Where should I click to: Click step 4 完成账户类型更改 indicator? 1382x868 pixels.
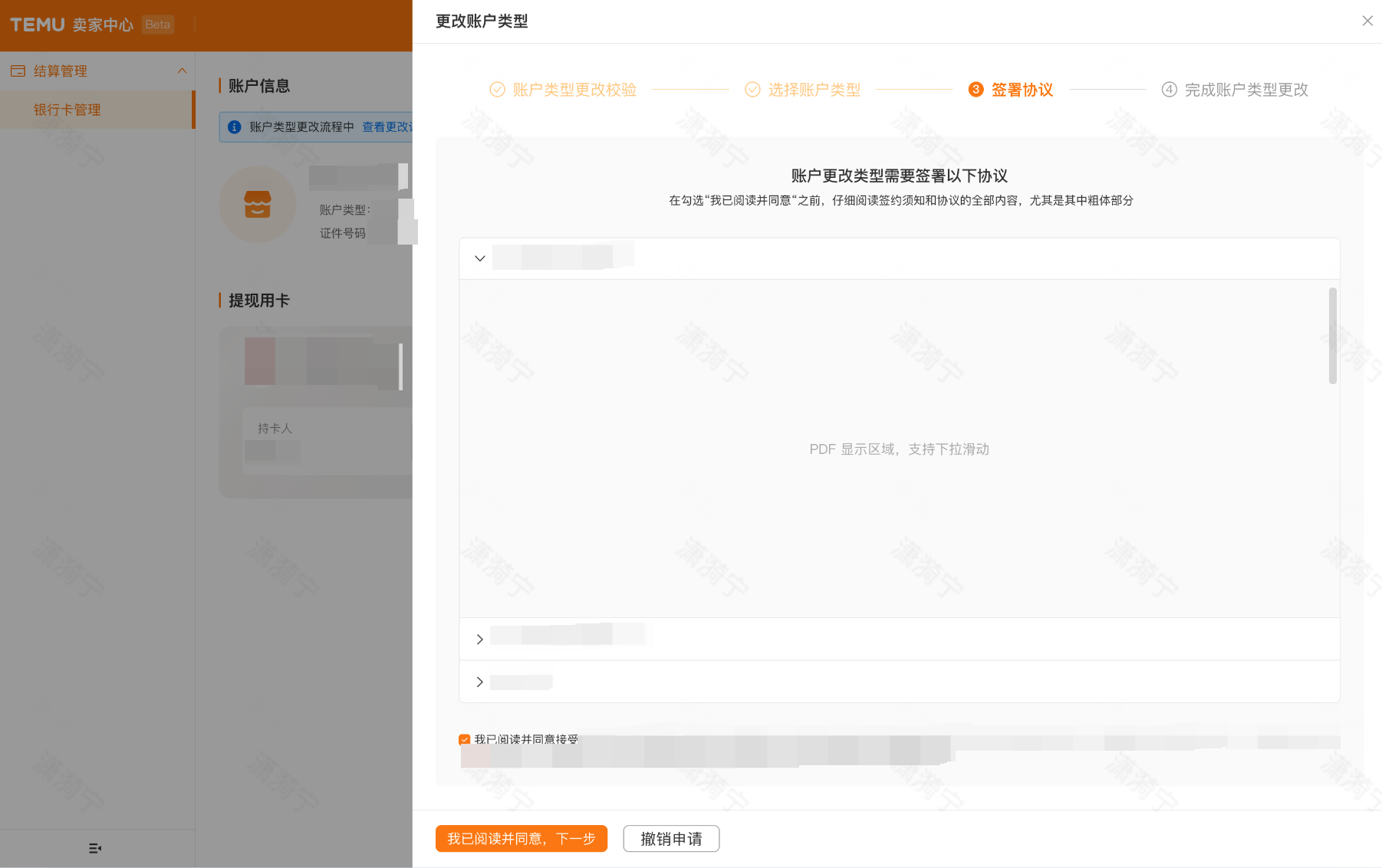pyautogui.click(x=1169, y=89)
